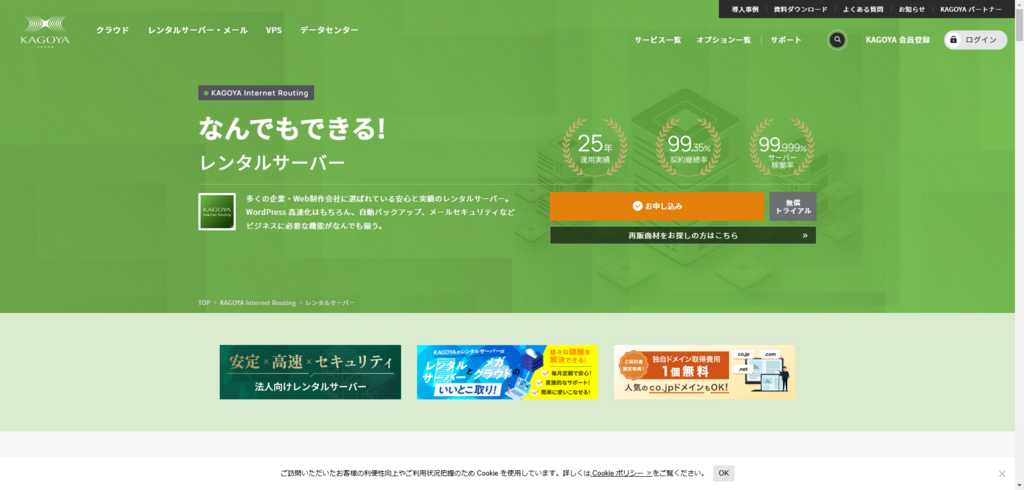The width and height of the screenshot is (1024, 490).
Task: Click the 無償トライアル button
Action: [x=793, y=206]
